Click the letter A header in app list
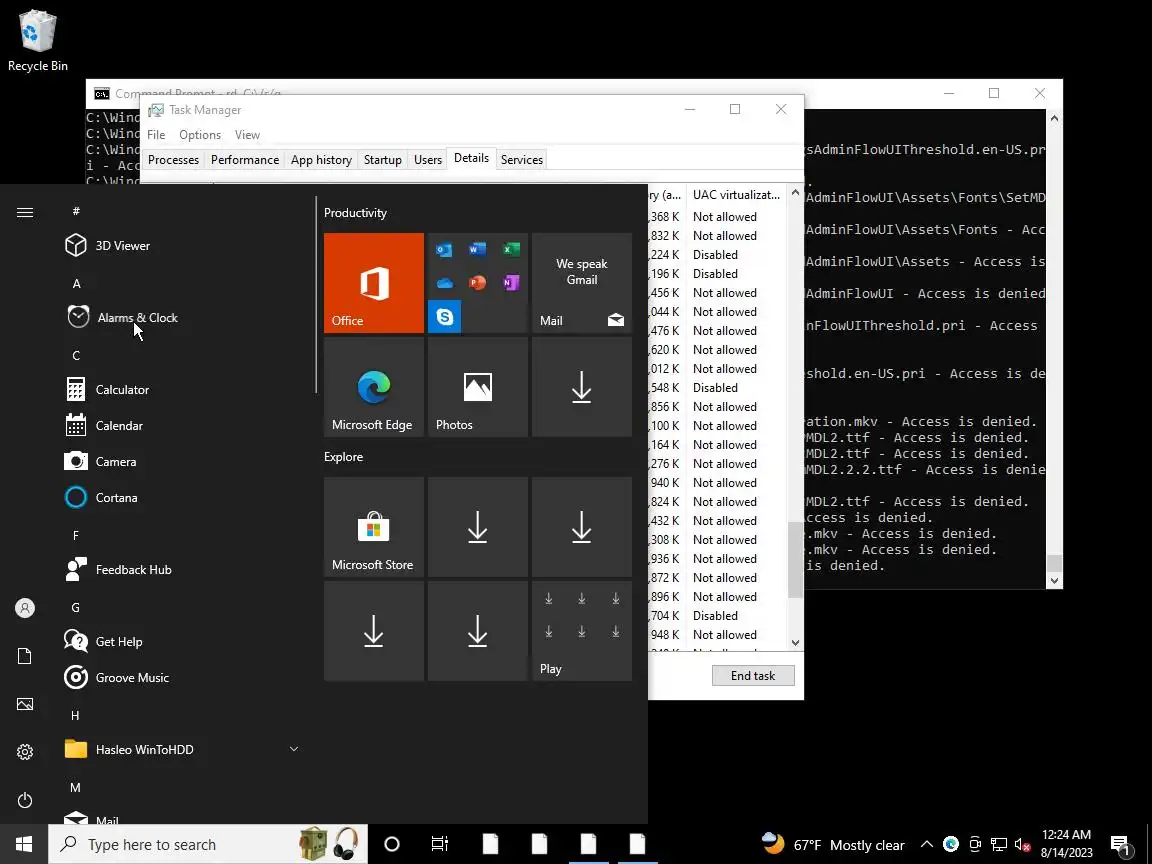This screenshot has height=864, width=1152. click(x=76, y=284)
